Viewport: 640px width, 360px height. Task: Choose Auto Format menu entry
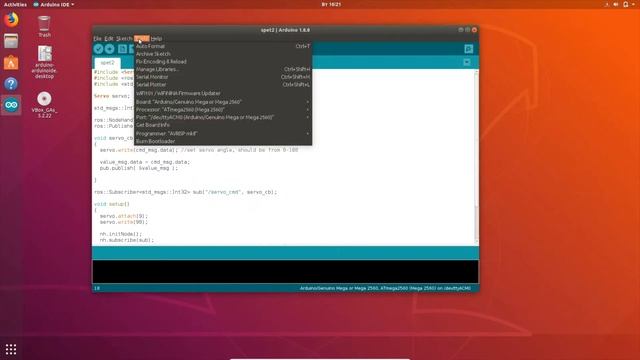[223, 47]
